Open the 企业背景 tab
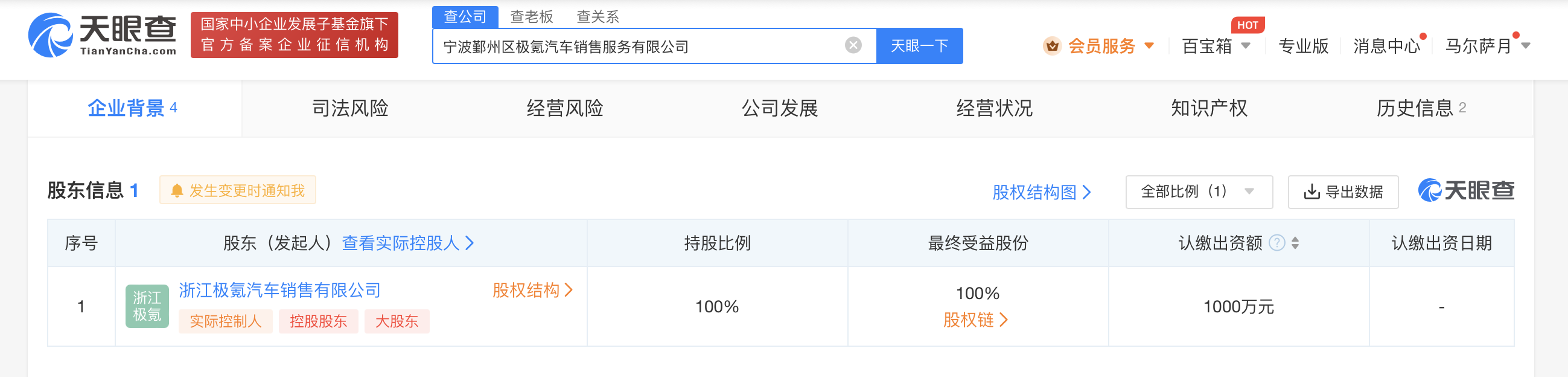Viewport: 1568px width, 377px height. [x=134, y=108]
